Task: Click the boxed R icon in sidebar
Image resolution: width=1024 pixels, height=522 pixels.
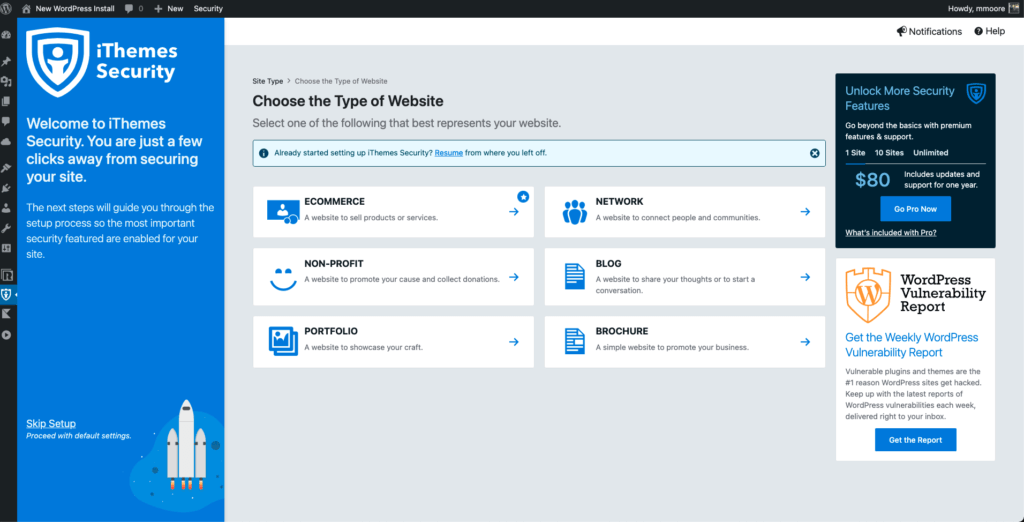Action: (7, 275)
